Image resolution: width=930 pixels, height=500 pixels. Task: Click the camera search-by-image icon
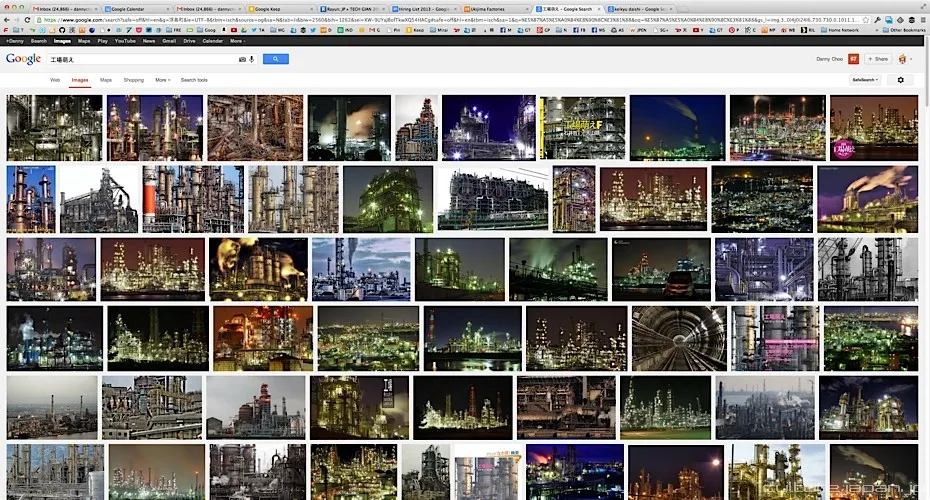click(242, 59)
